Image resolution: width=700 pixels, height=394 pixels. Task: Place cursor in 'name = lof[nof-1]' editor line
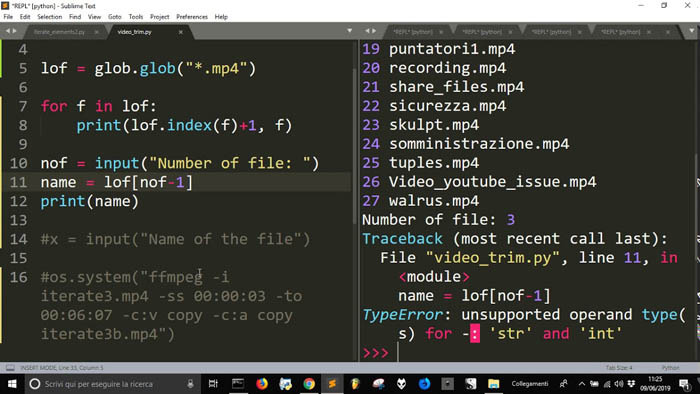pos(117,182)
